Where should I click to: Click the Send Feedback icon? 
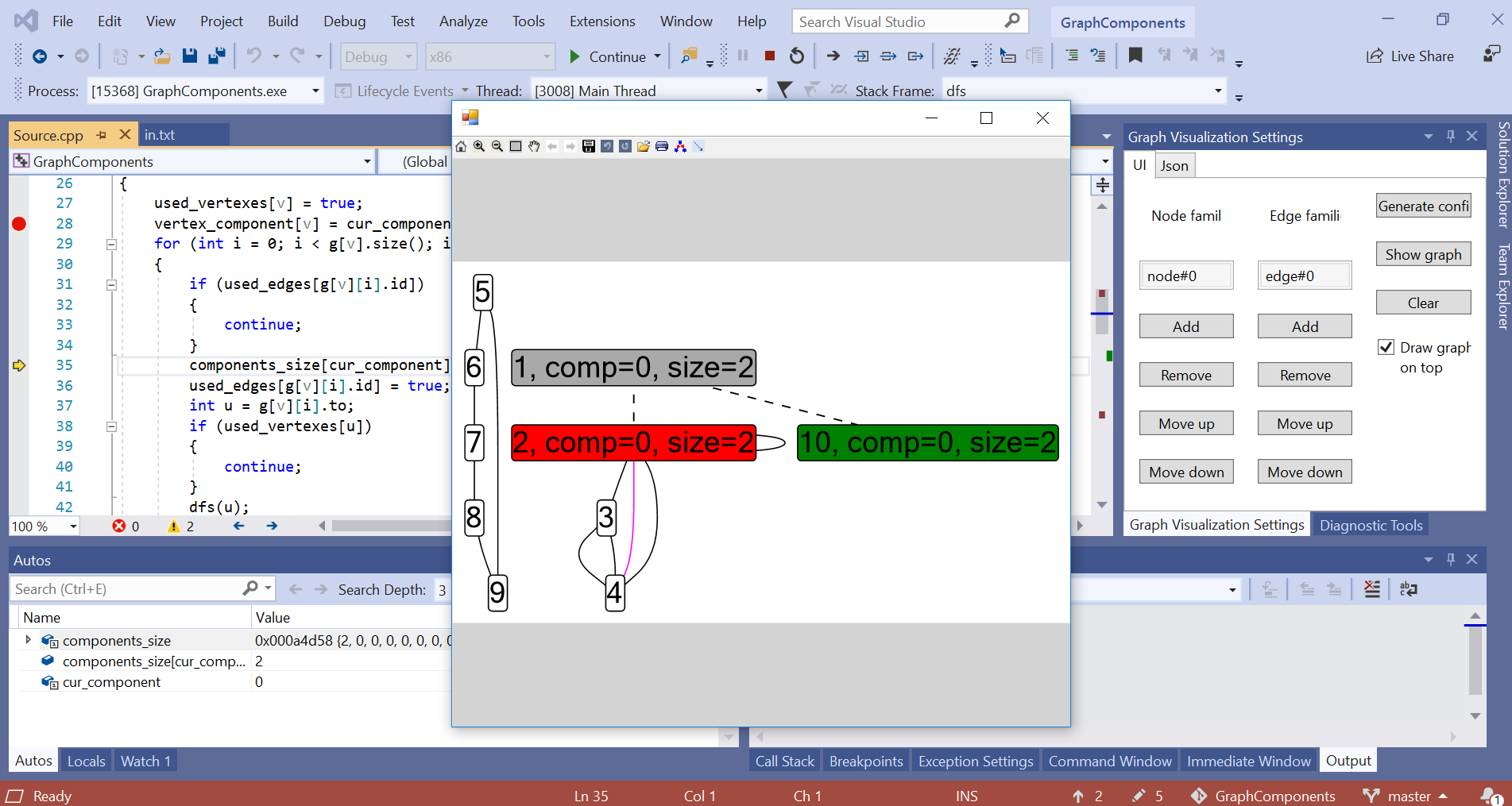(x=1491, y=54)
